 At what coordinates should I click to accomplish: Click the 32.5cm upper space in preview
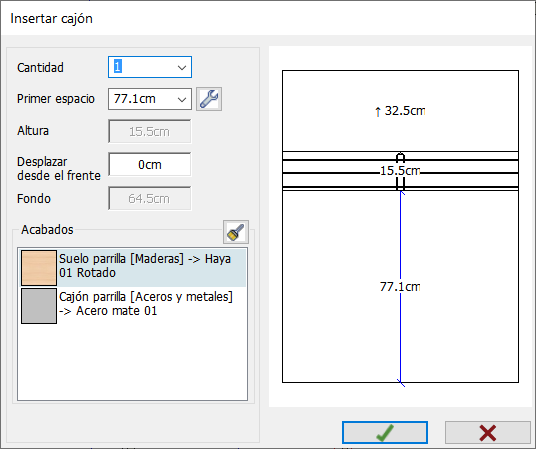click(405, 111)
